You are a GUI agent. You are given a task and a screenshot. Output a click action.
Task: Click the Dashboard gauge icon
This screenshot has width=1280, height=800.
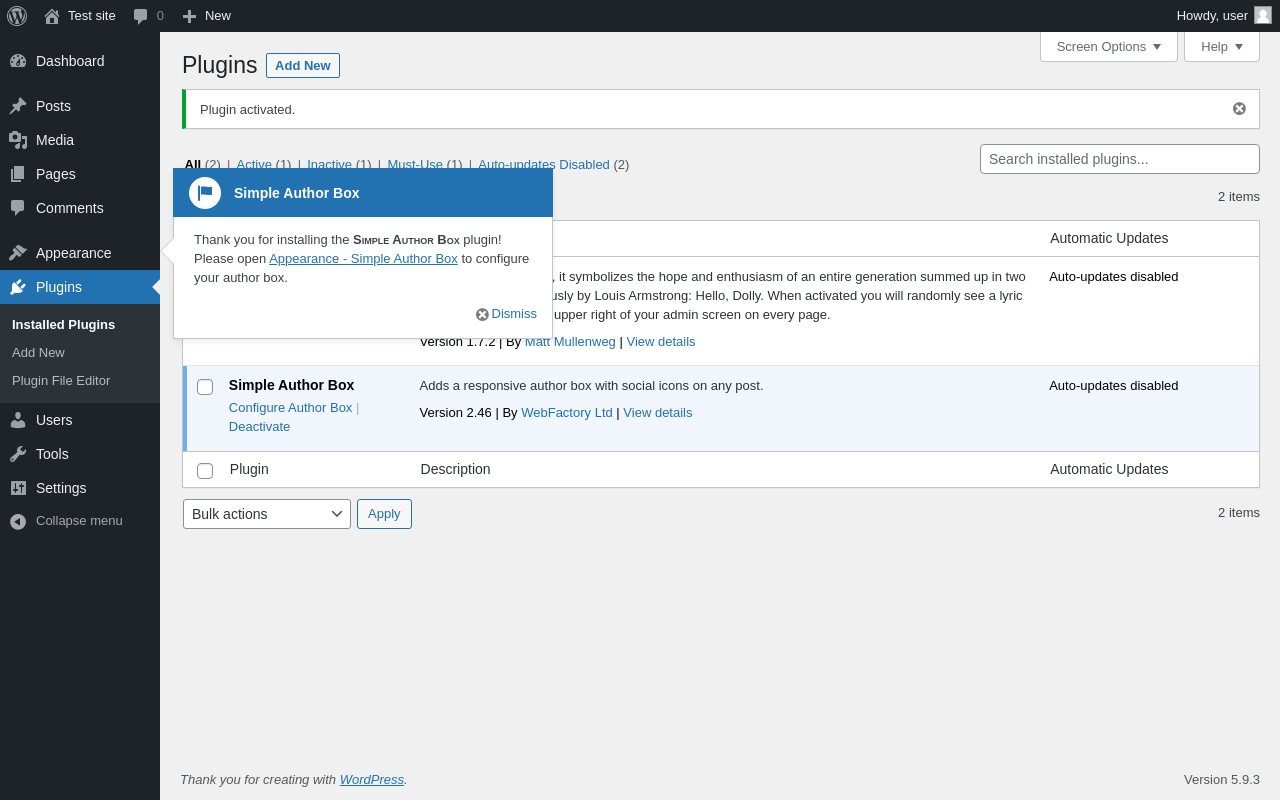pyautogui.click(x=18, y=61)
